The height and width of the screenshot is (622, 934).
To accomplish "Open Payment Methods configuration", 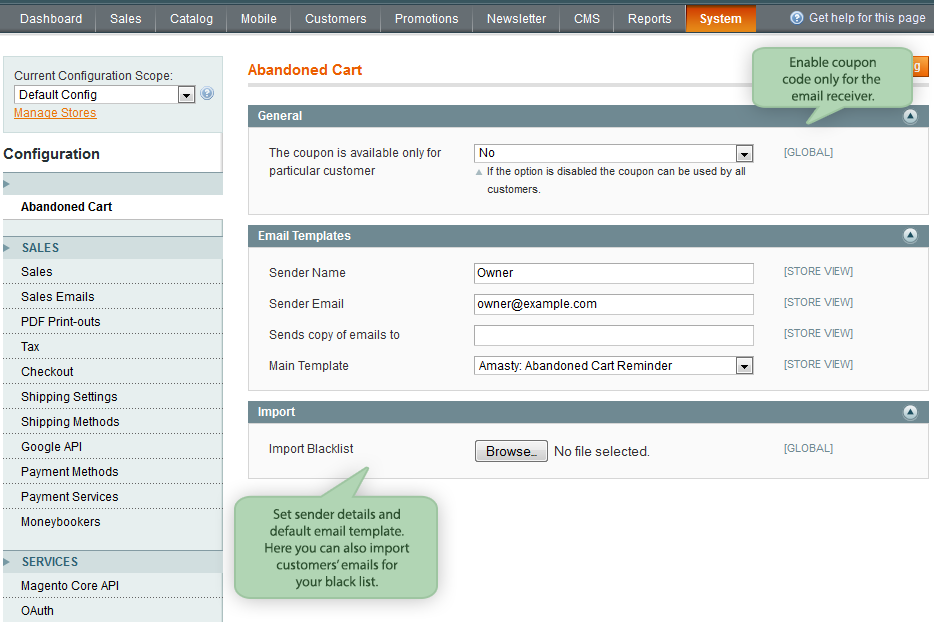I will coord(113,472).
